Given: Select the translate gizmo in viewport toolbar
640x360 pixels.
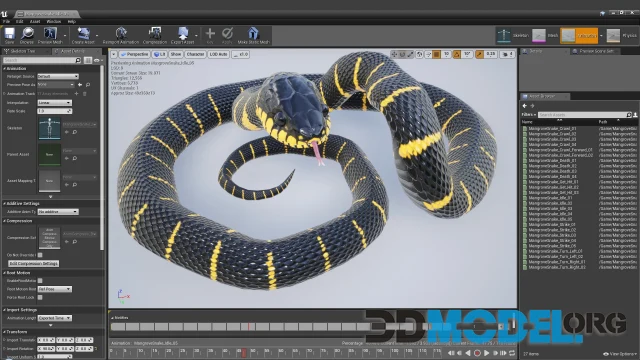Looking at the screenshot, I should click(x=394, y=54).
